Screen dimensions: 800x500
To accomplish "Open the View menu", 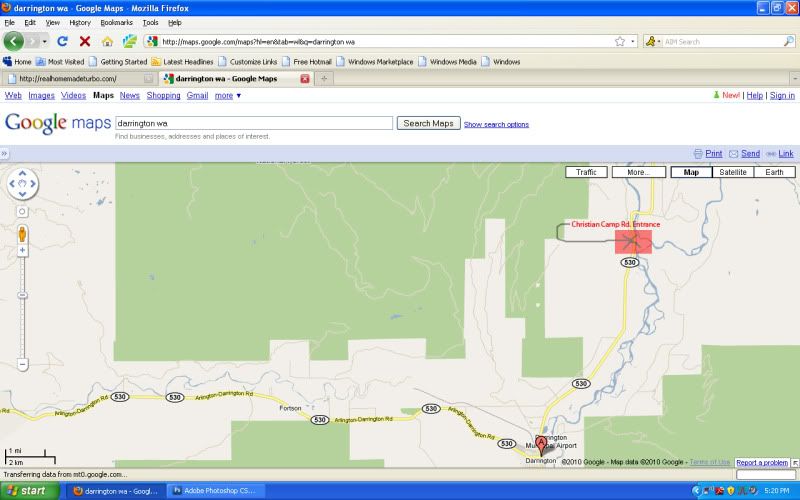I will 53,22.
